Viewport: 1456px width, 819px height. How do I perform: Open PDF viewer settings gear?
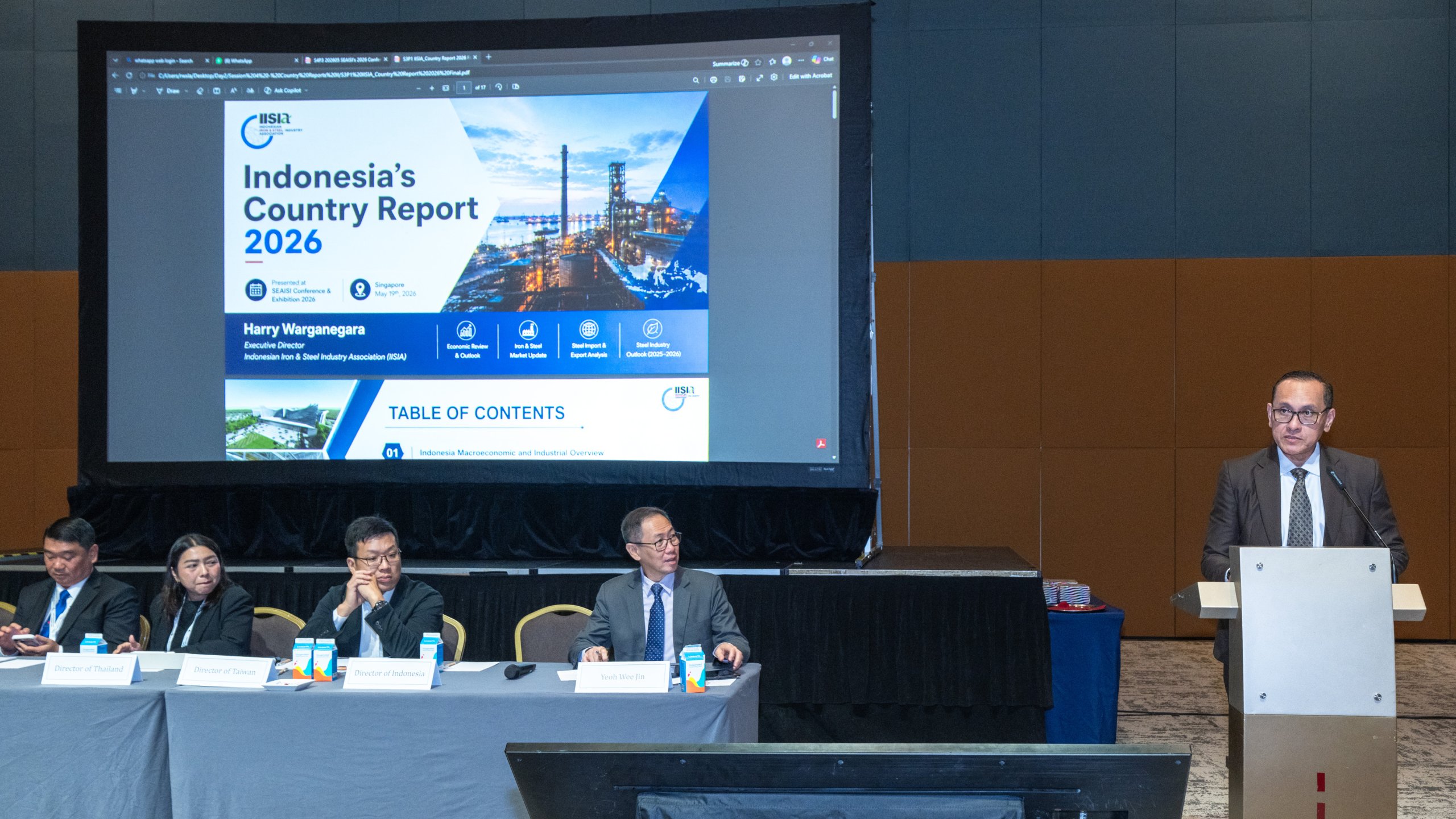774,77
